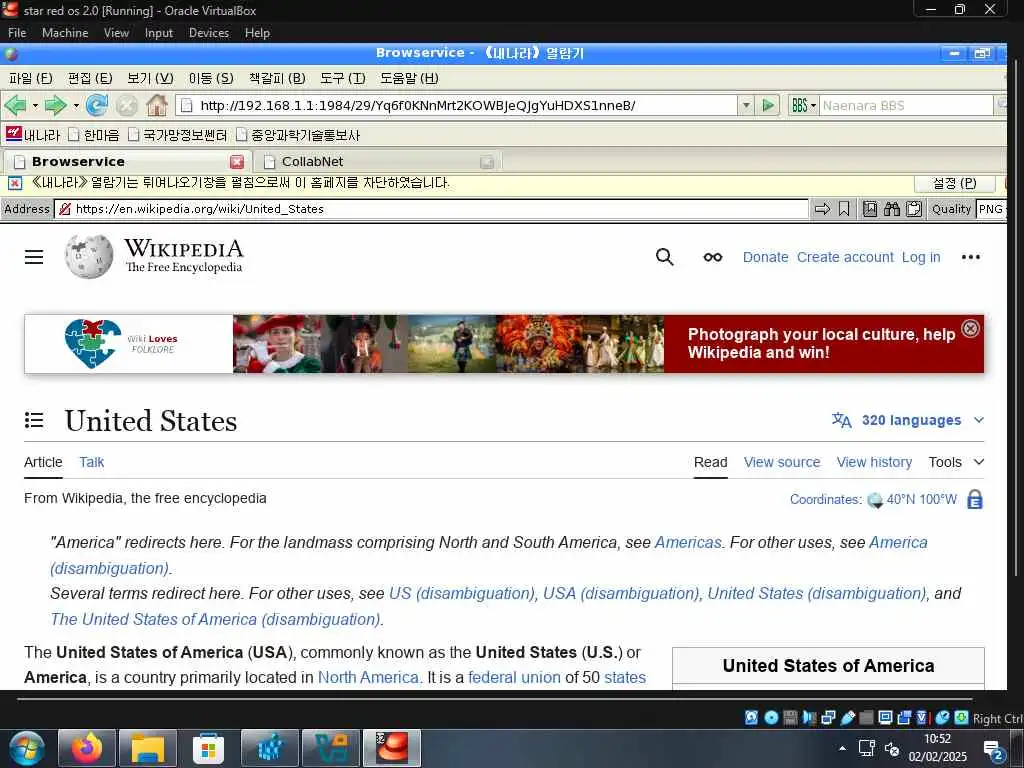Switch to the CollabNet tab

[378, 162]
